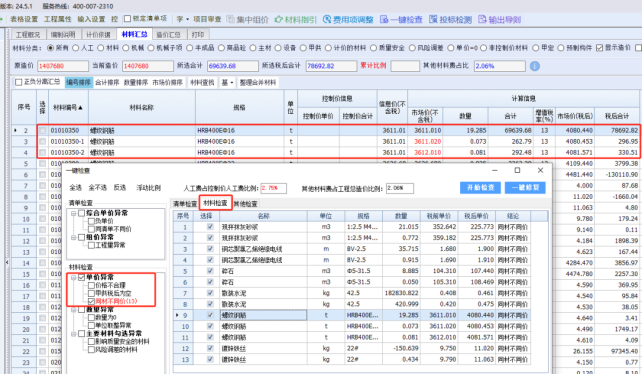Switch to the 其他检查 tab in the dialog
Screen dimensions: 642x374
[246, 204]
